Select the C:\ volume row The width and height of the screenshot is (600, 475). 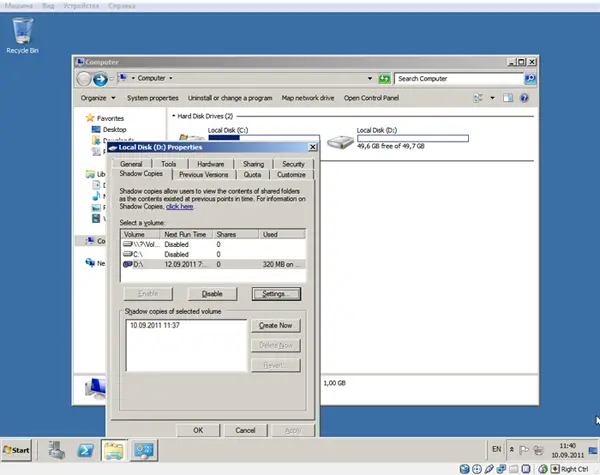(x=214, y=254)
